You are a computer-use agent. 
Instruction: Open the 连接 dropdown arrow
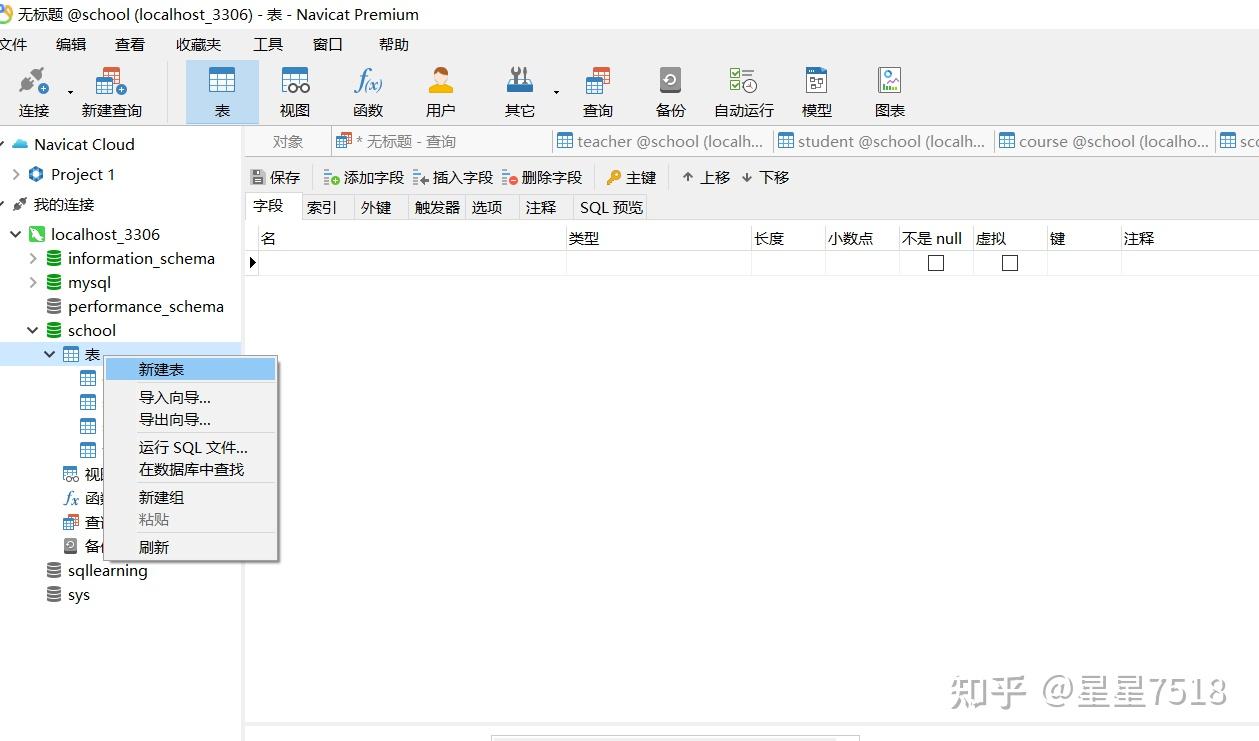point(70,92)
